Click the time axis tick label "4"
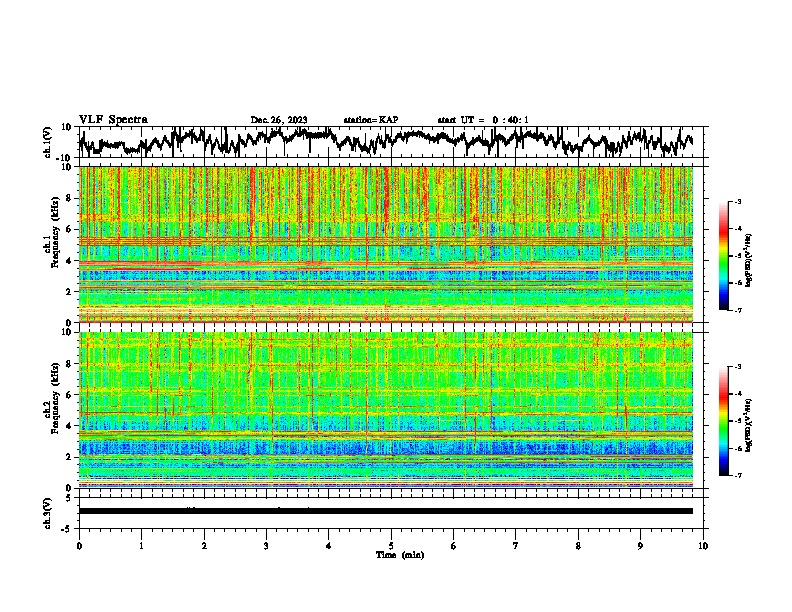Screen dimensions: 792x612 pos(329,546)
